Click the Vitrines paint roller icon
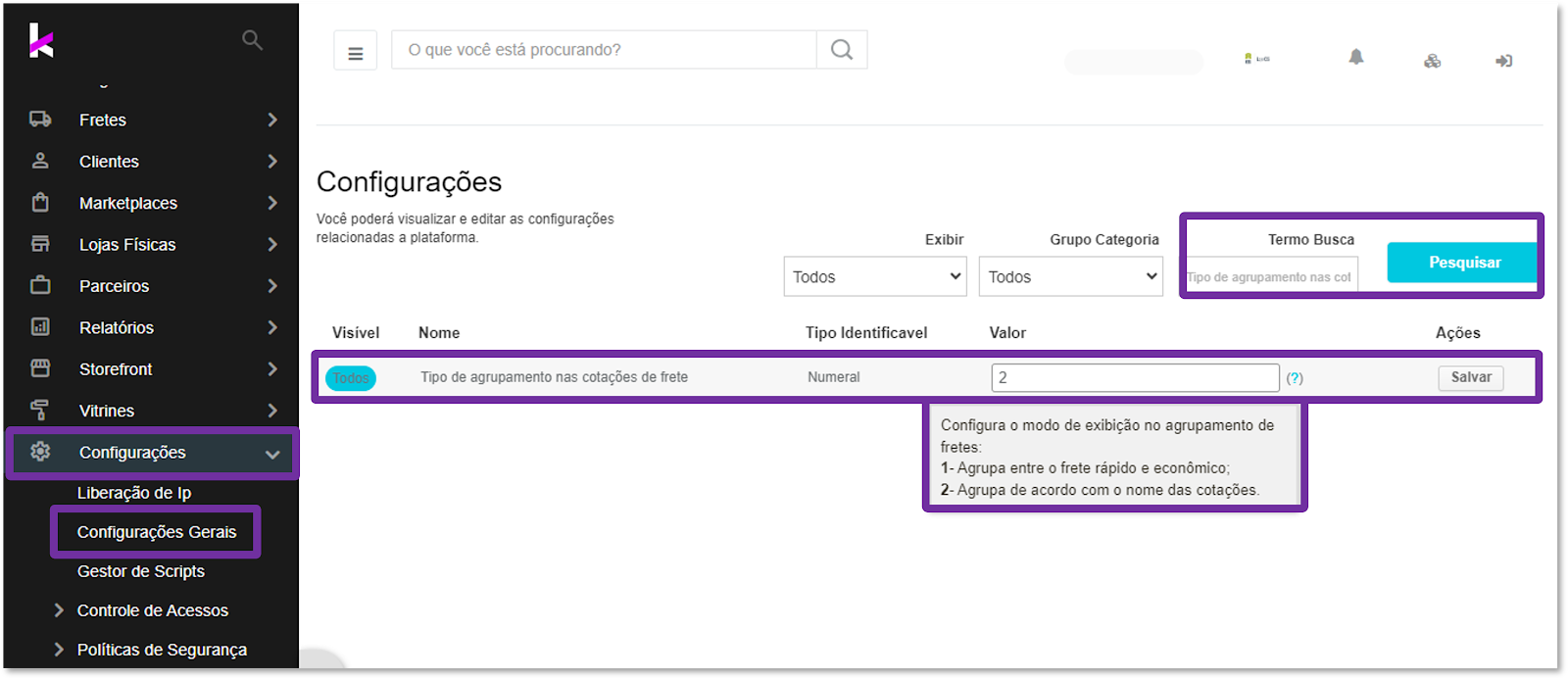 click(x=40, y=410)
